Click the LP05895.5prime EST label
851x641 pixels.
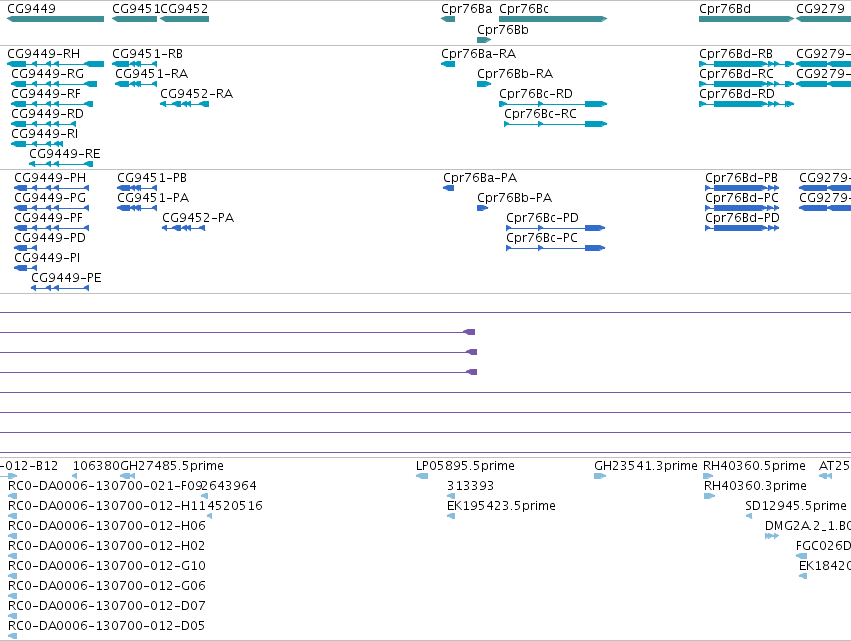pos(465,466)
